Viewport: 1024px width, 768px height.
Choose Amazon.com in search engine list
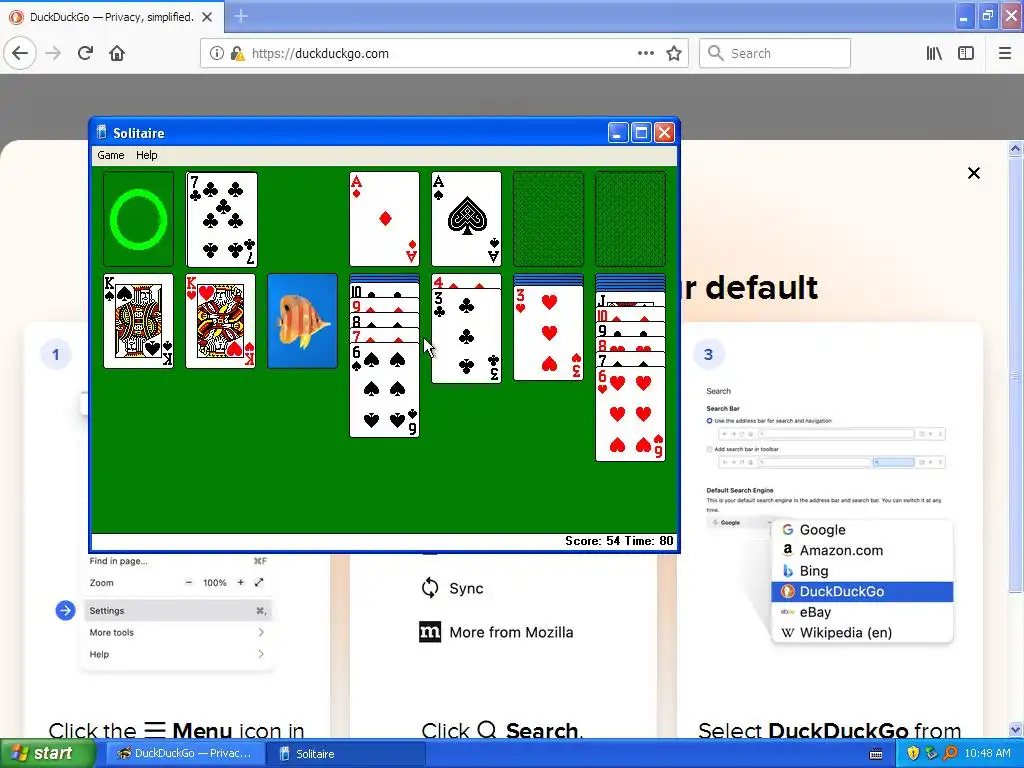pos(862,550)
